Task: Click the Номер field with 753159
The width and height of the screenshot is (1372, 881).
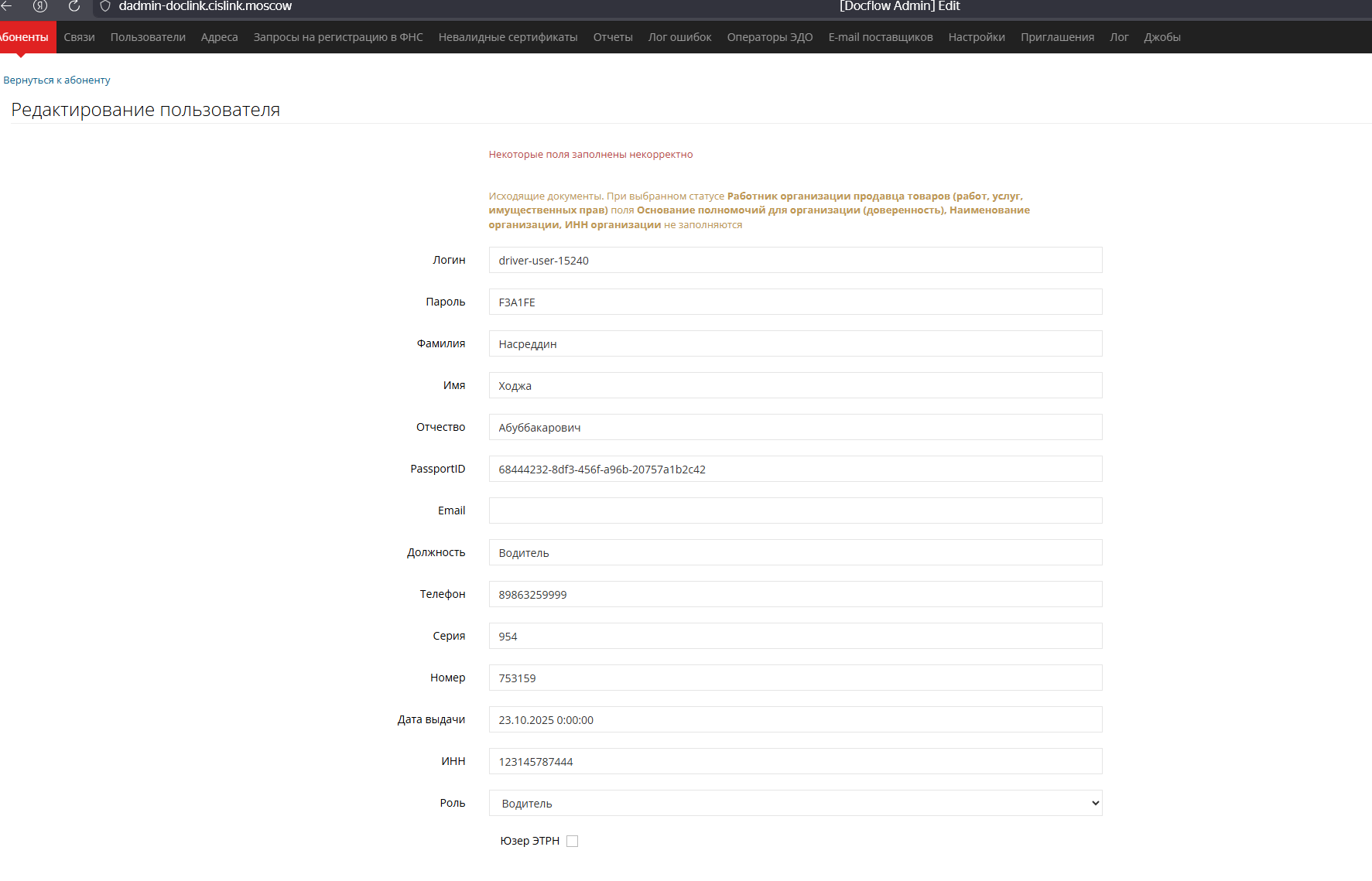Action: click(x=795, y=678)
